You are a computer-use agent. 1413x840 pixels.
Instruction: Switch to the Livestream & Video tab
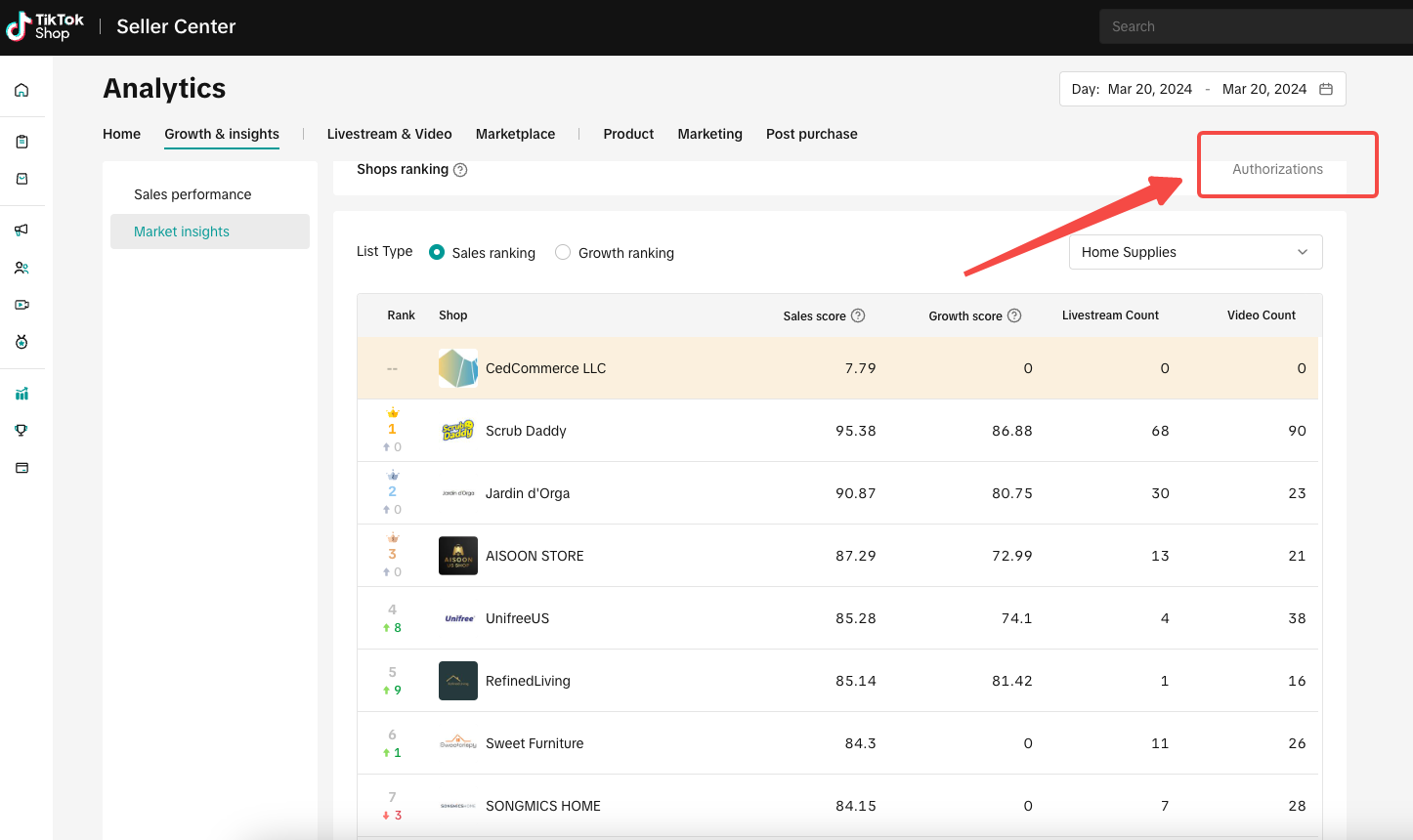pos(389,134)
